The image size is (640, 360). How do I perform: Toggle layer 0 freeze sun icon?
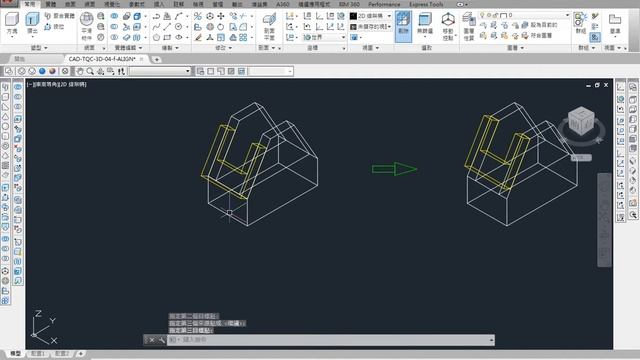[489, 15]
